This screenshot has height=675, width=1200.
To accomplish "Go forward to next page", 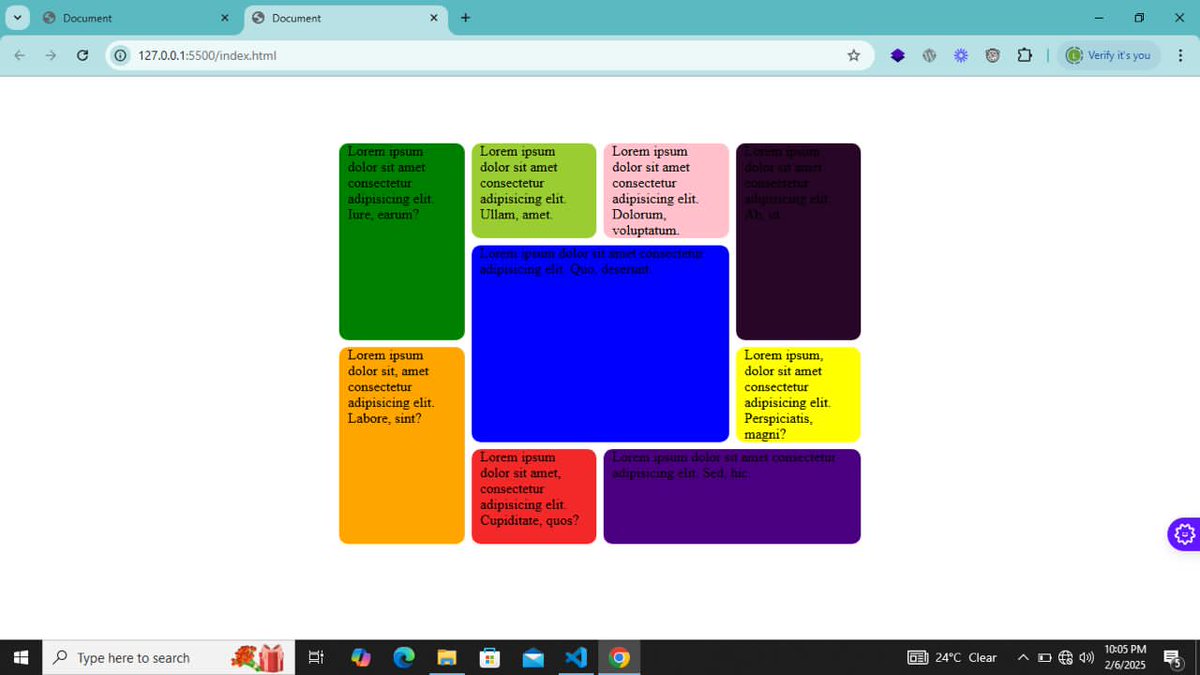I will (x=51, y=56).
